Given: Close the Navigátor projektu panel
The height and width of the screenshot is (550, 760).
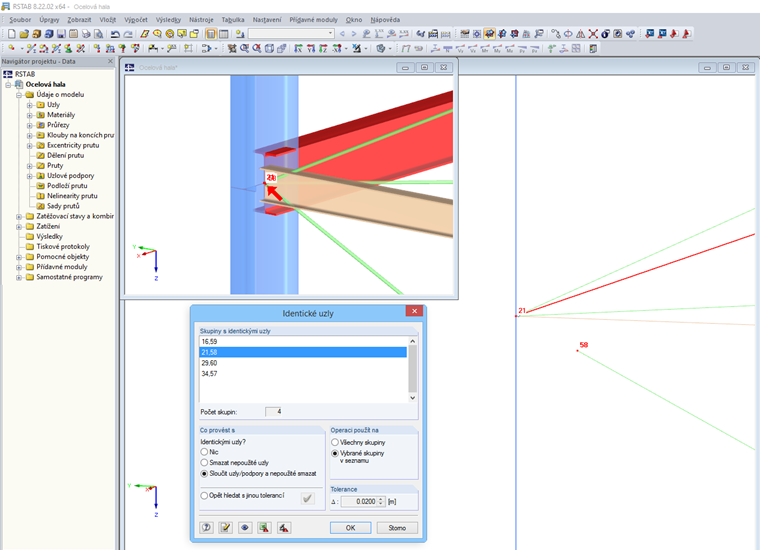Looking at the screenshot, I should point(110,61).
